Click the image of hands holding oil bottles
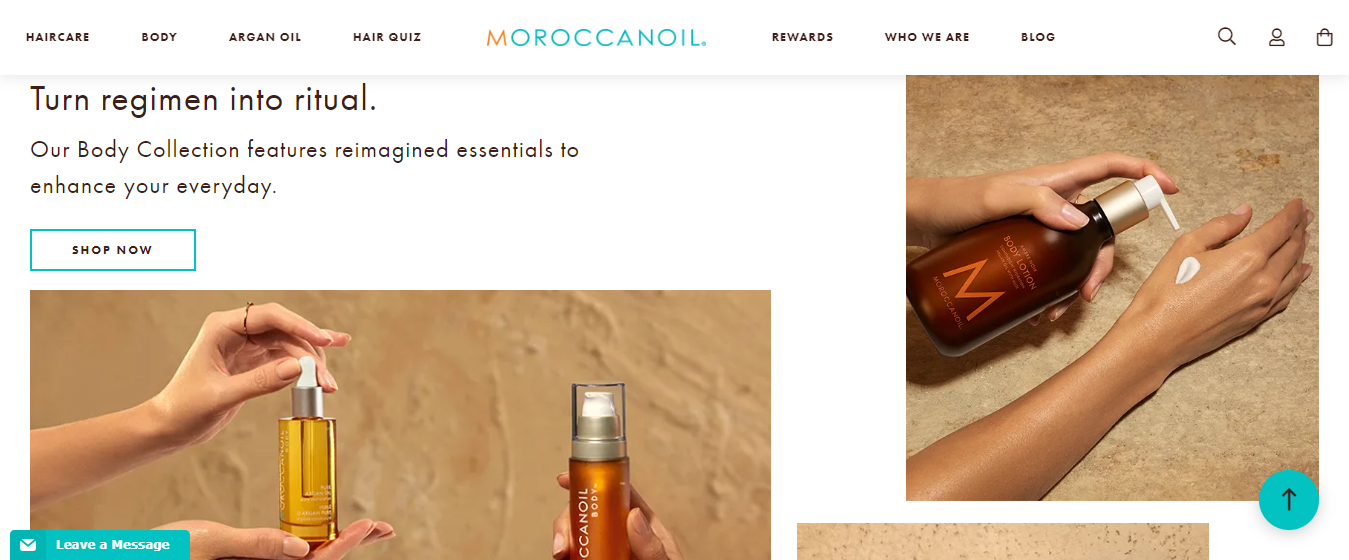The image size is (1349, 560). pyautogui.click(x=400, y=425)
